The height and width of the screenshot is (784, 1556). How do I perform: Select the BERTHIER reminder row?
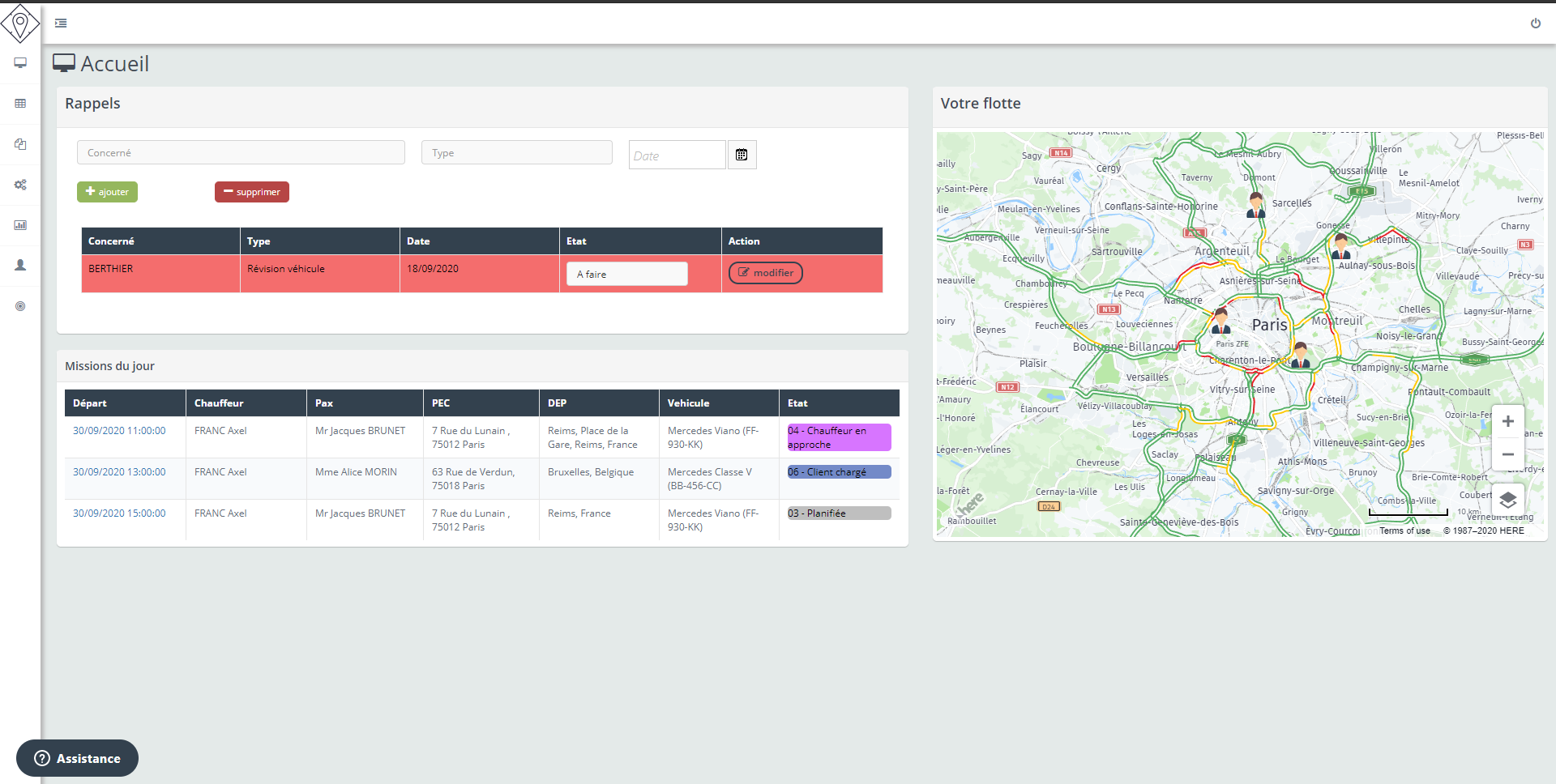click(x=160, y=268)
